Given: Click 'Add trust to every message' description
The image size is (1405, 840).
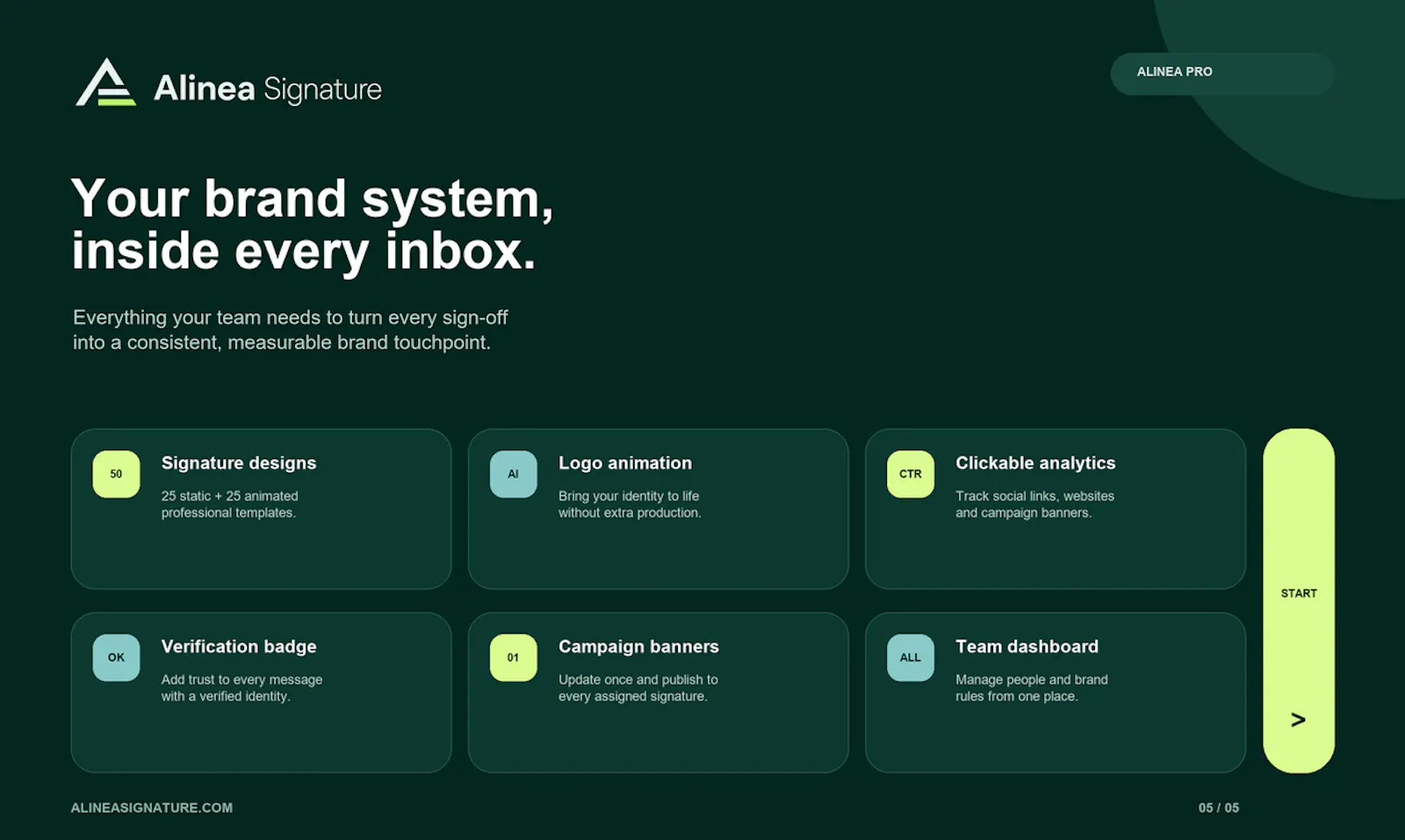Looking at the screenshot, I should (x=241, y=679).
